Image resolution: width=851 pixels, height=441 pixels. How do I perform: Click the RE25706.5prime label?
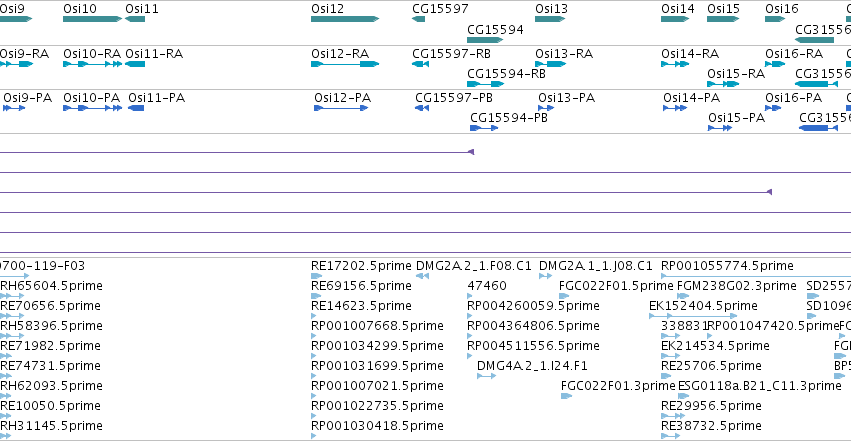711,366
